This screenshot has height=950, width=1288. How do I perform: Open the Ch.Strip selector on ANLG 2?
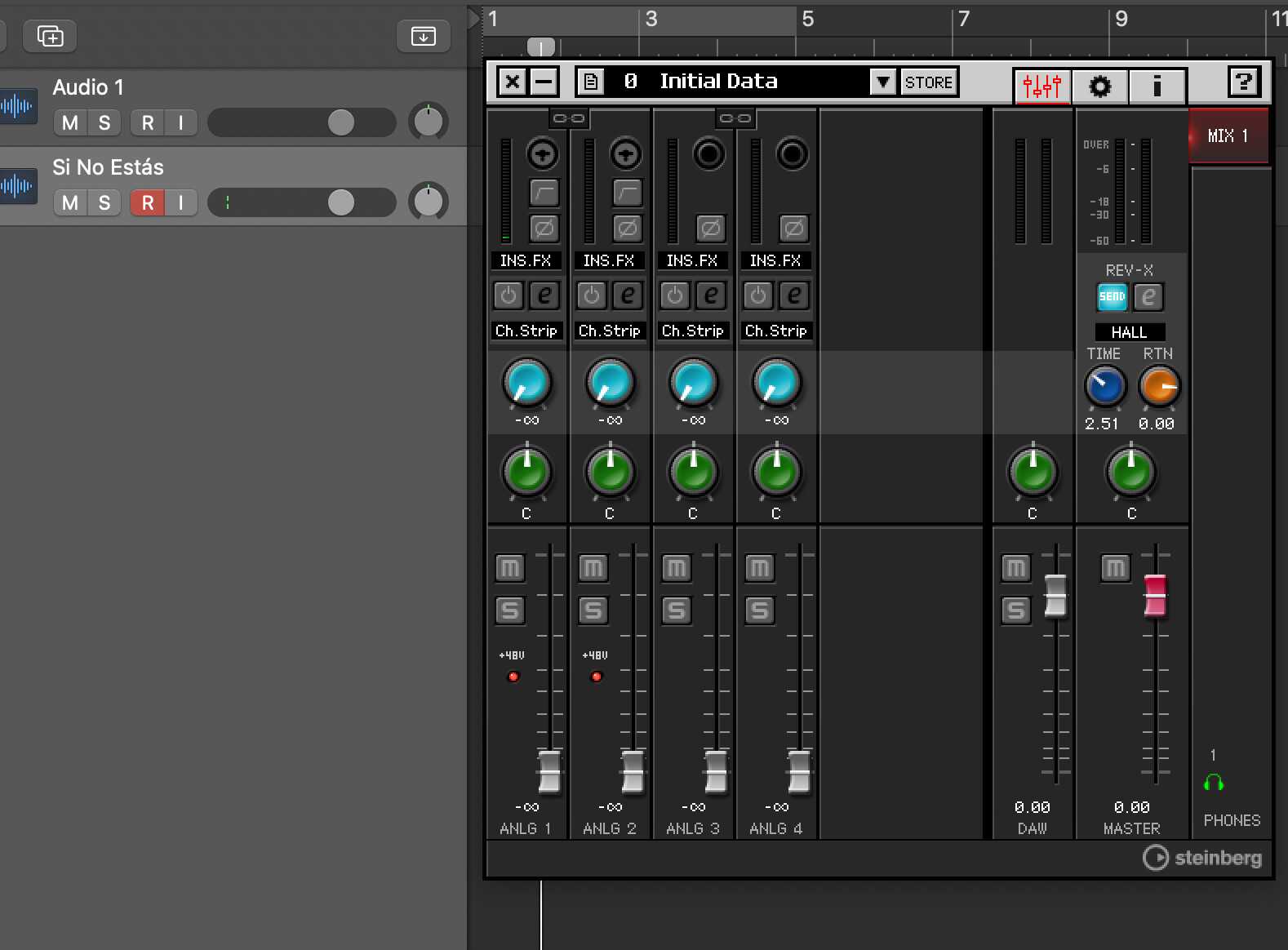610,331
